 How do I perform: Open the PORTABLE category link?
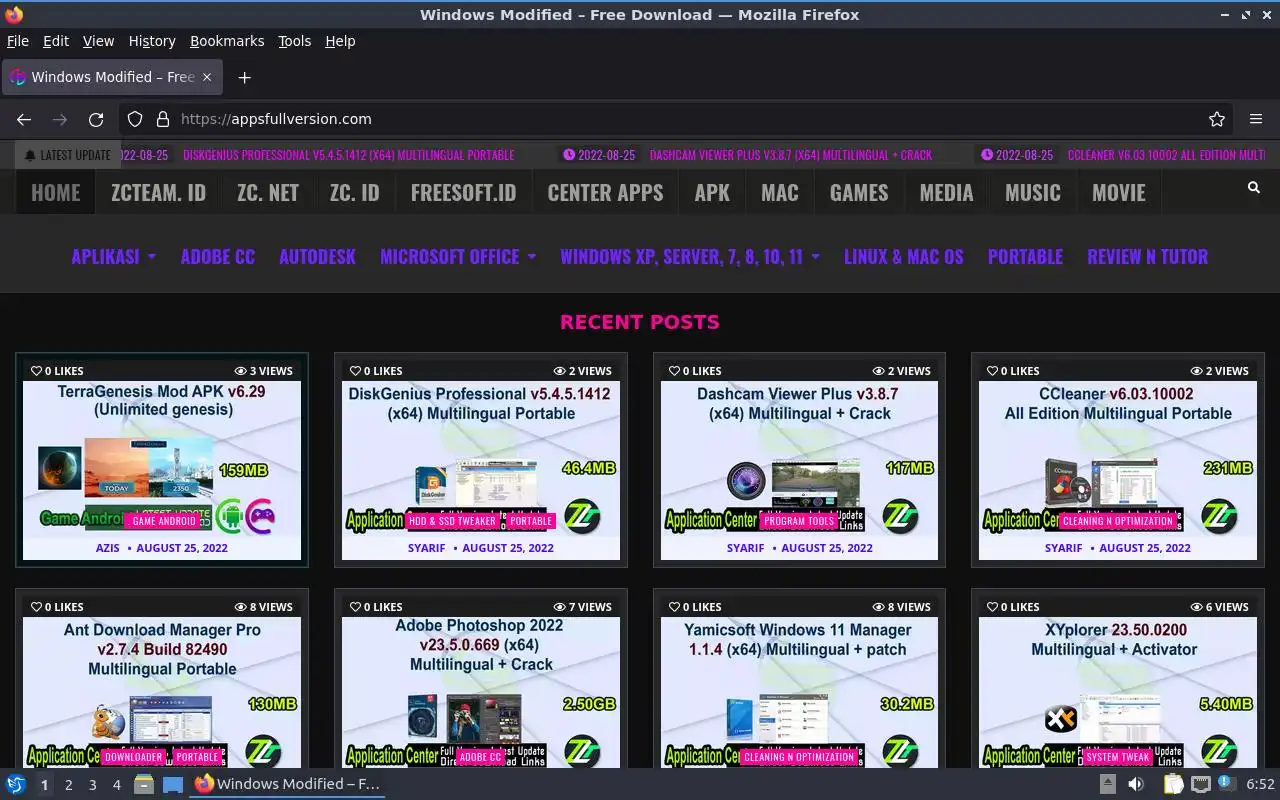(1025, 257)
